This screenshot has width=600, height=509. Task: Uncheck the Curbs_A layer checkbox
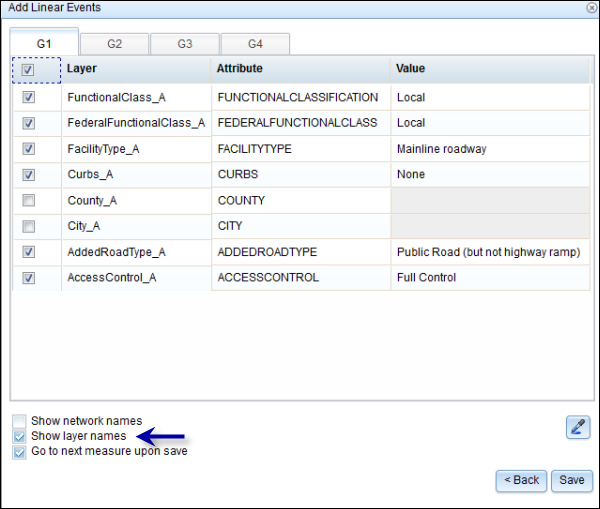(28, 175)
